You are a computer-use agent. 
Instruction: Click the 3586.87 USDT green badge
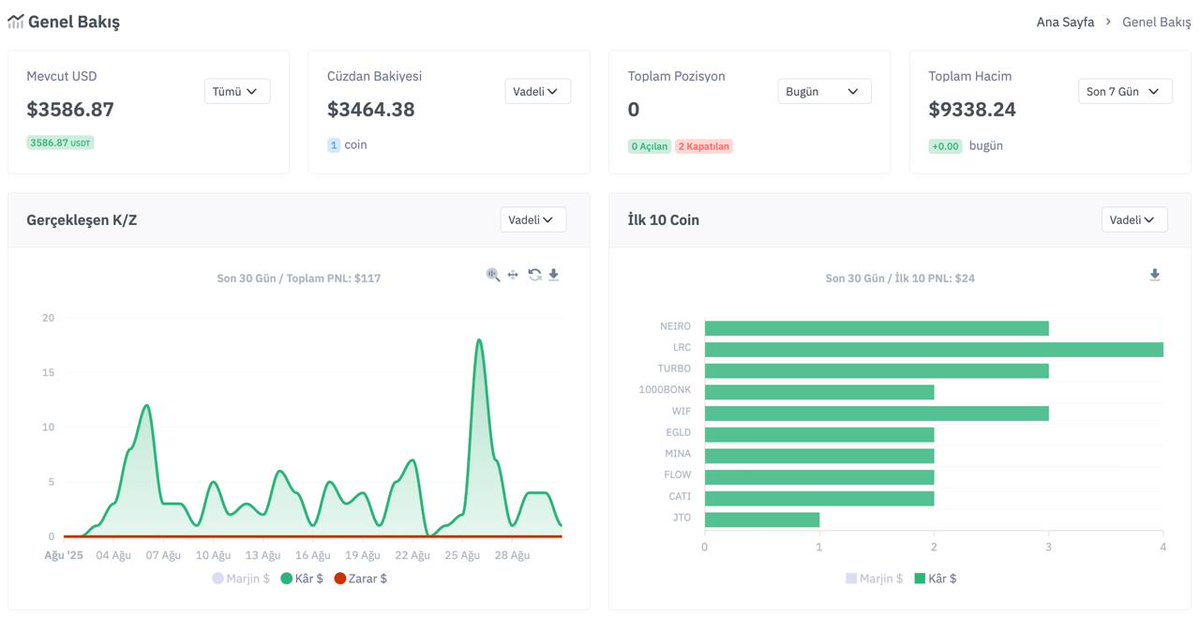(x=60, y=143)
